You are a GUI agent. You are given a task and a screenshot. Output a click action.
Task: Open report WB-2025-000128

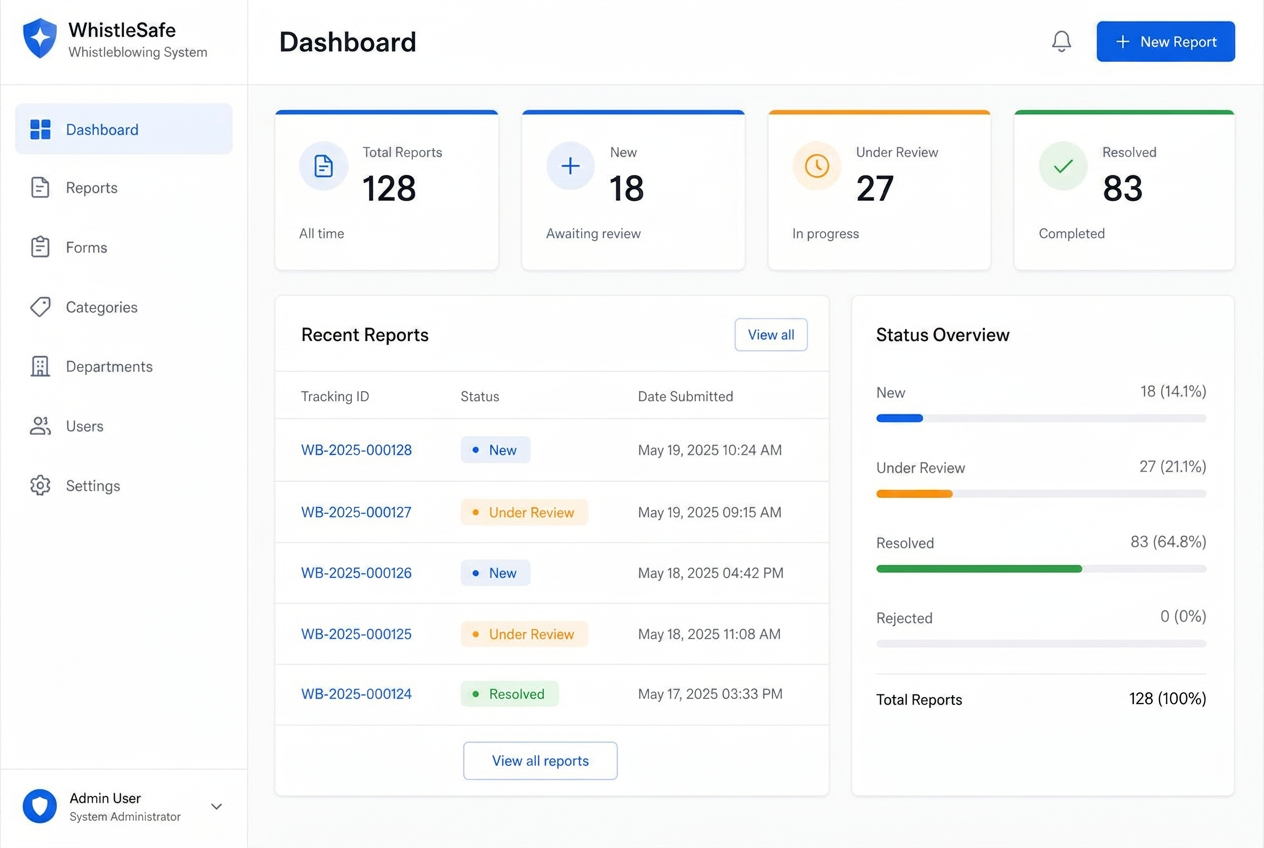pos(356,450)
